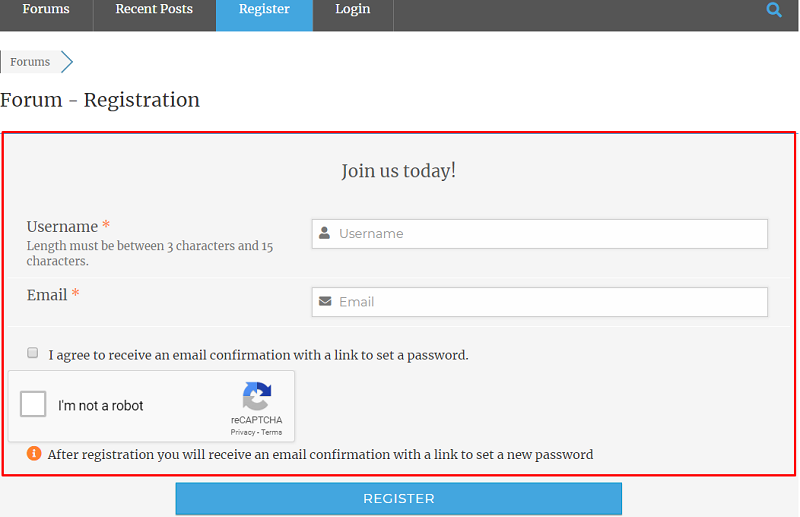Go to the Login menu item

coord(353,9)
